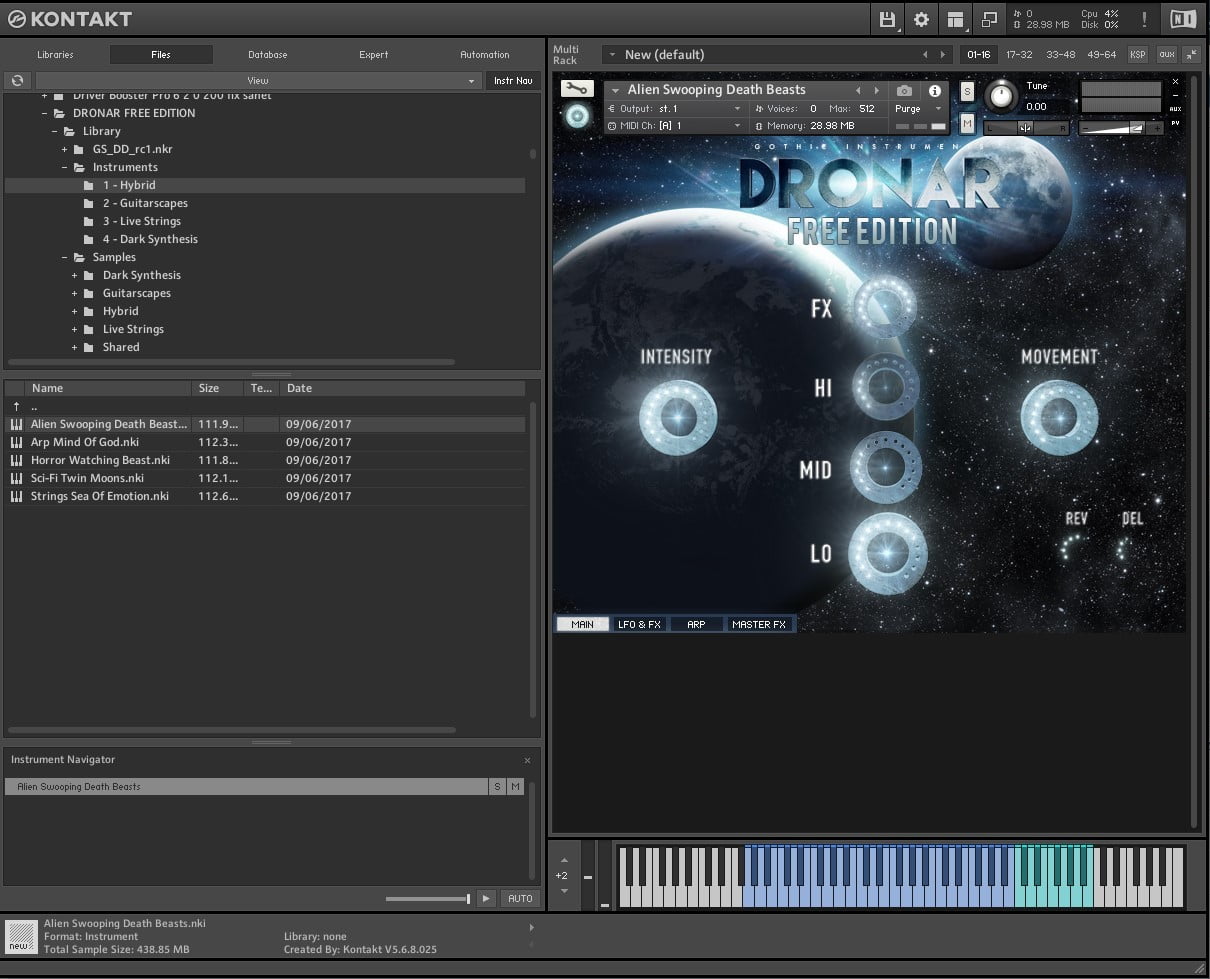Collapse the DRONAR FREE EDITION folder
Image resolution: width=1210 pixels, height=979 pixels.
[45, 114]
